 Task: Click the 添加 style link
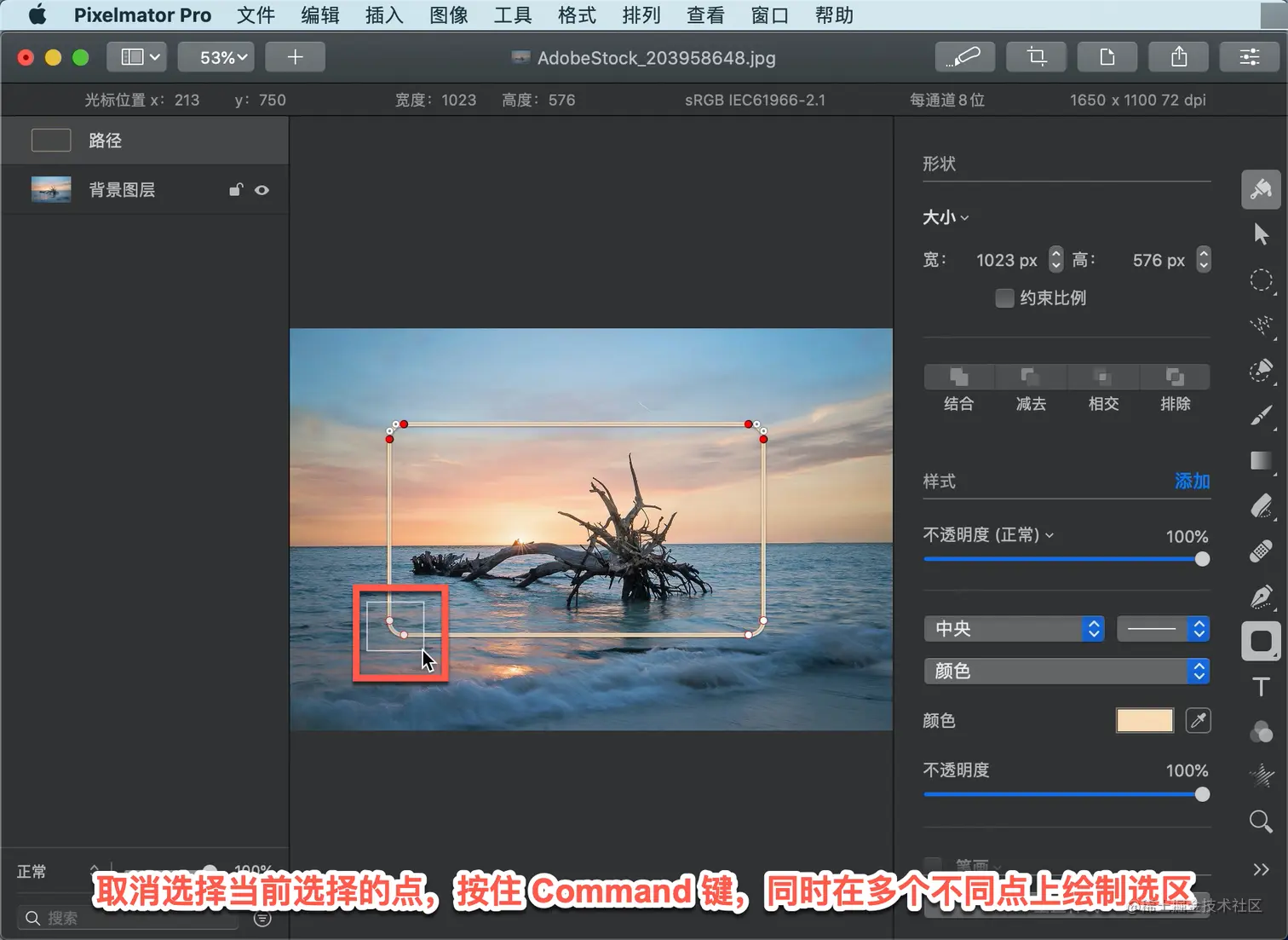1192,482
